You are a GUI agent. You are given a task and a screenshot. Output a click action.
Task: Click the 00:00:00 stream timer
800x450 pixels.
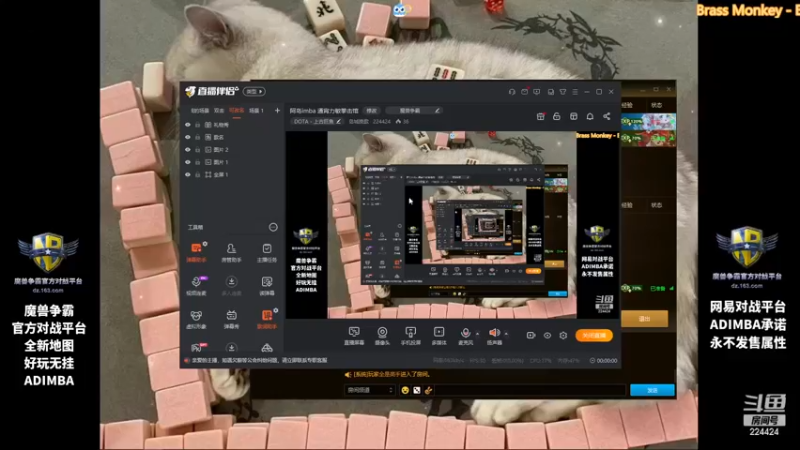[x=603, y=361]
